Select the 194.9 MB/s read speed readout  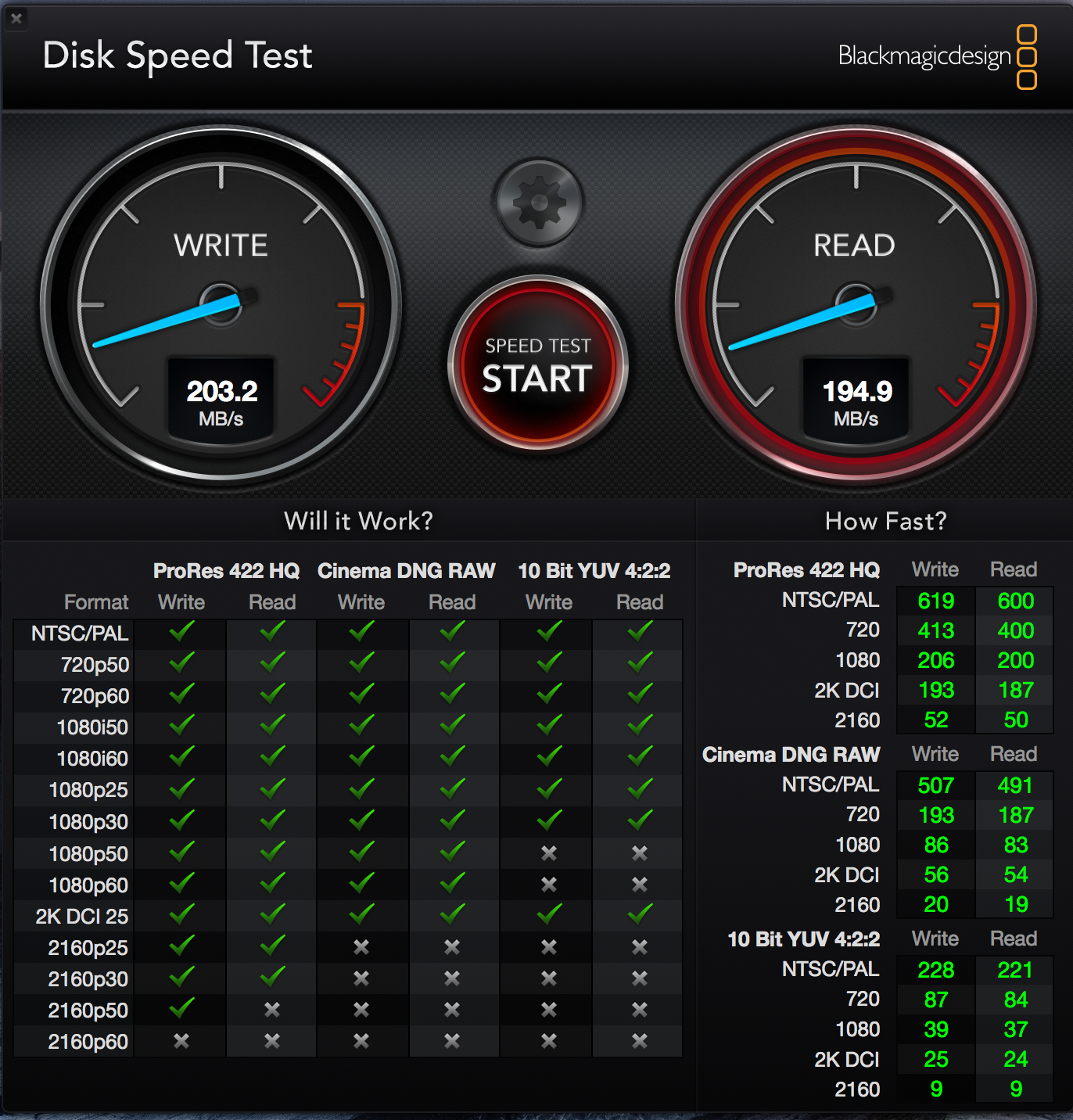point(856,401)
